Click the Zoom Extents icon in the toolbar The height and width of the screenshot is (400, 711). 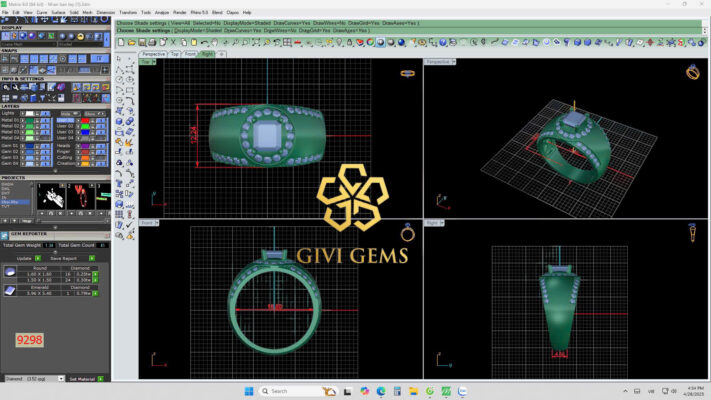coord(256,42)
